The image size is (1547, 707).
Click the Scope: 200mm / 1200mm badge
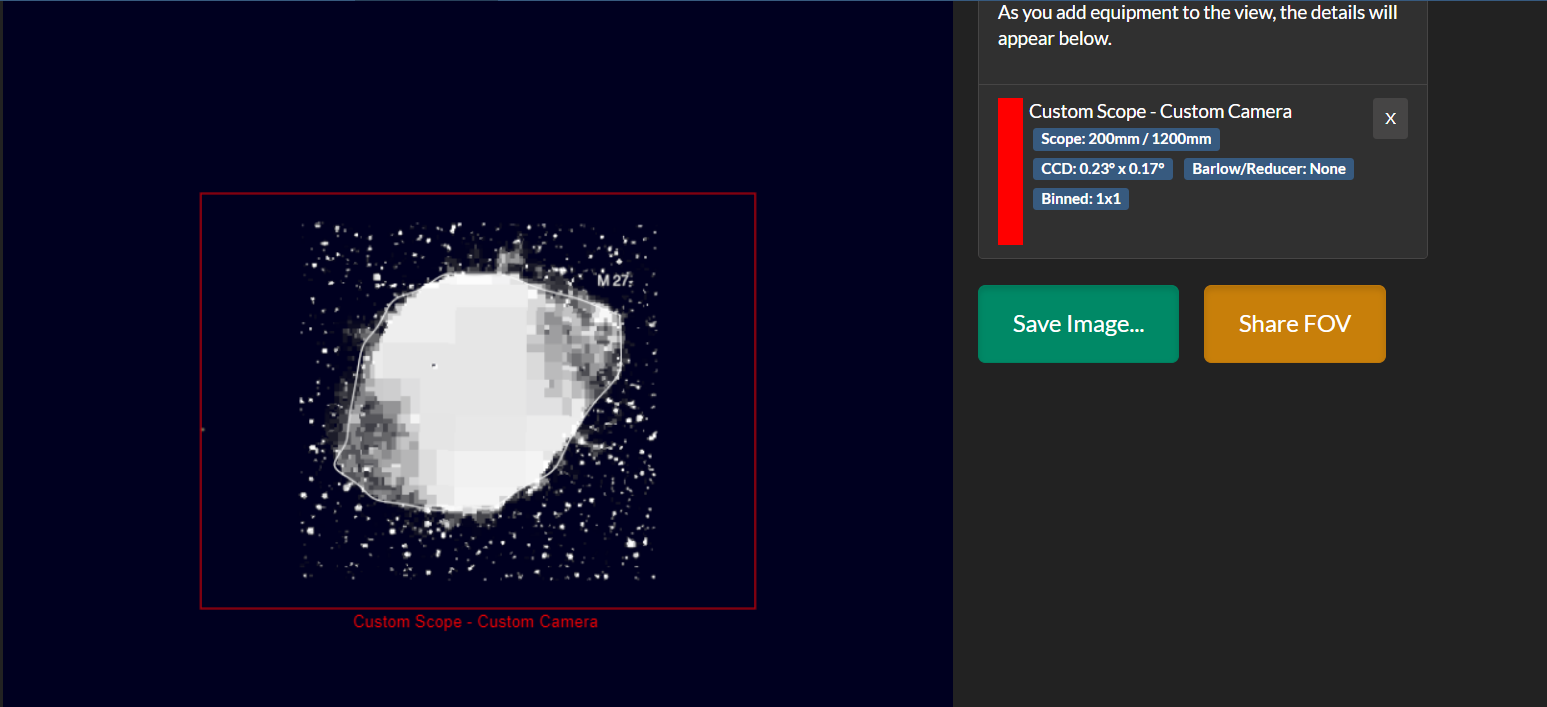(1126, 139)
